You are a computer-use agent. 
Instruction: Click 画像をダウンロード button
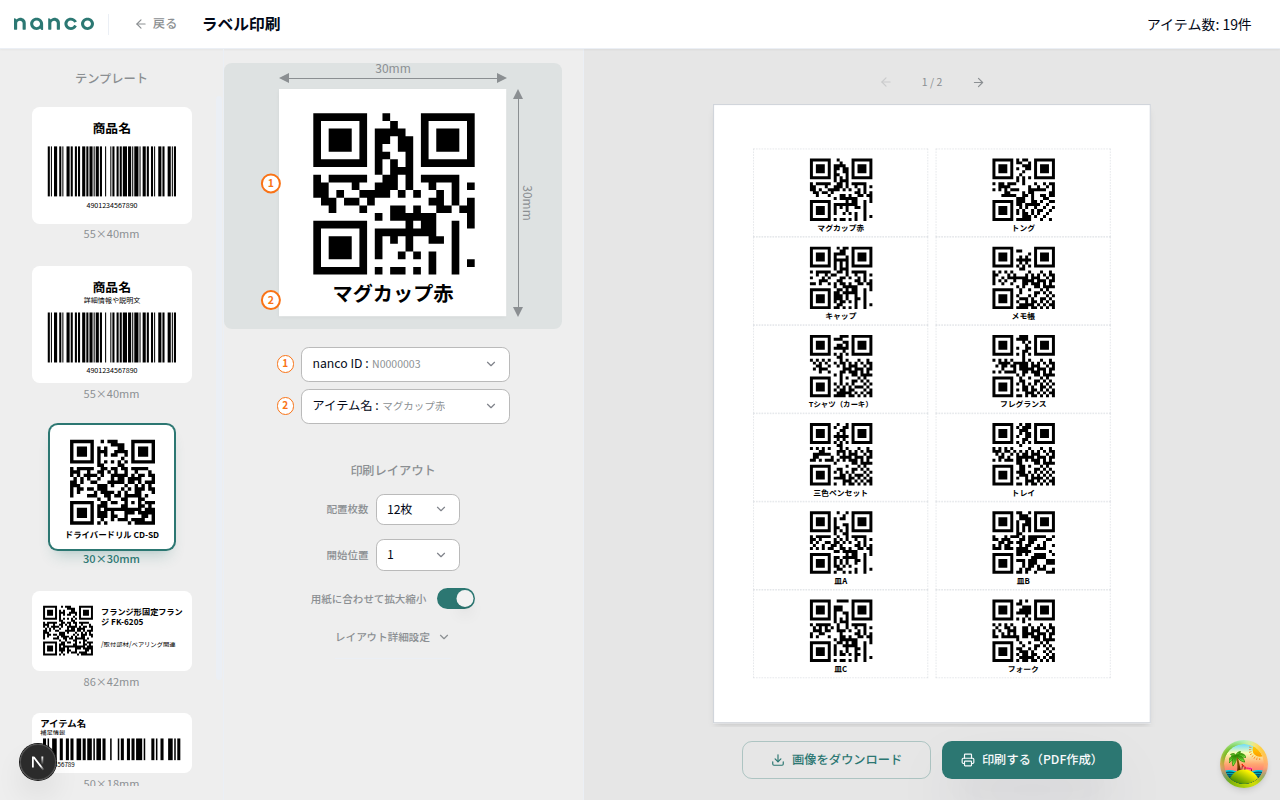(836, 760)
